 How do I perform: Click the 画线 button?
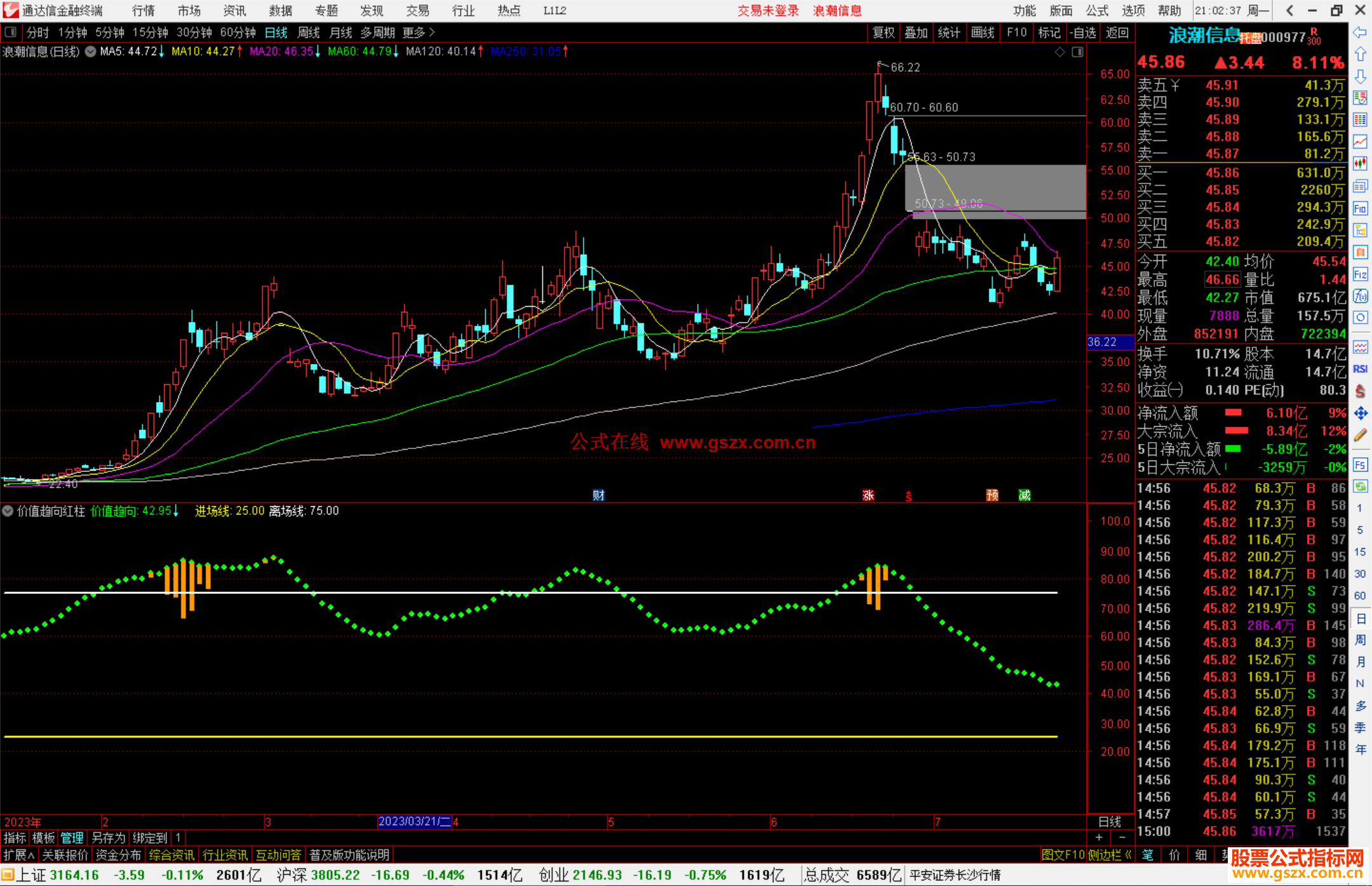pyautogui.click(x=983, y=32)
